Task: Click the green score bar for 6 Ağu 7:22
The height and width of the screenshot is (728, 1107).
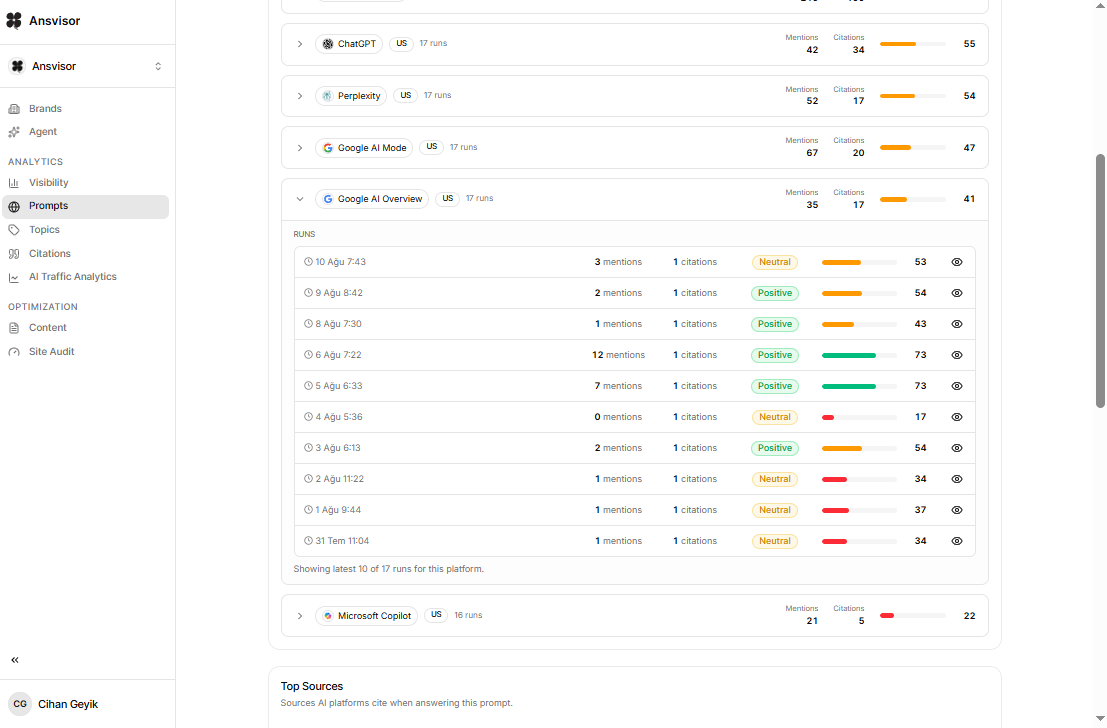Action: pos(859,355)
